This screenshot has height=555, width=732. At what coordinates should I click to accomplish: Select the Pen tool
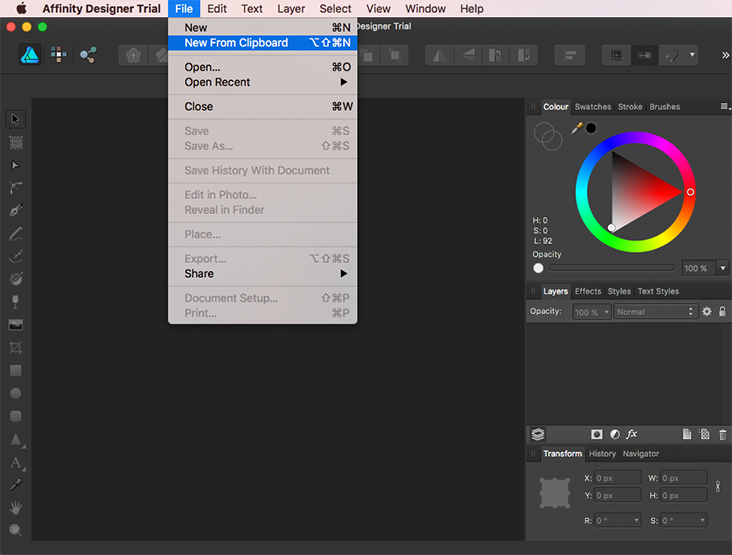tap(16, 211)
